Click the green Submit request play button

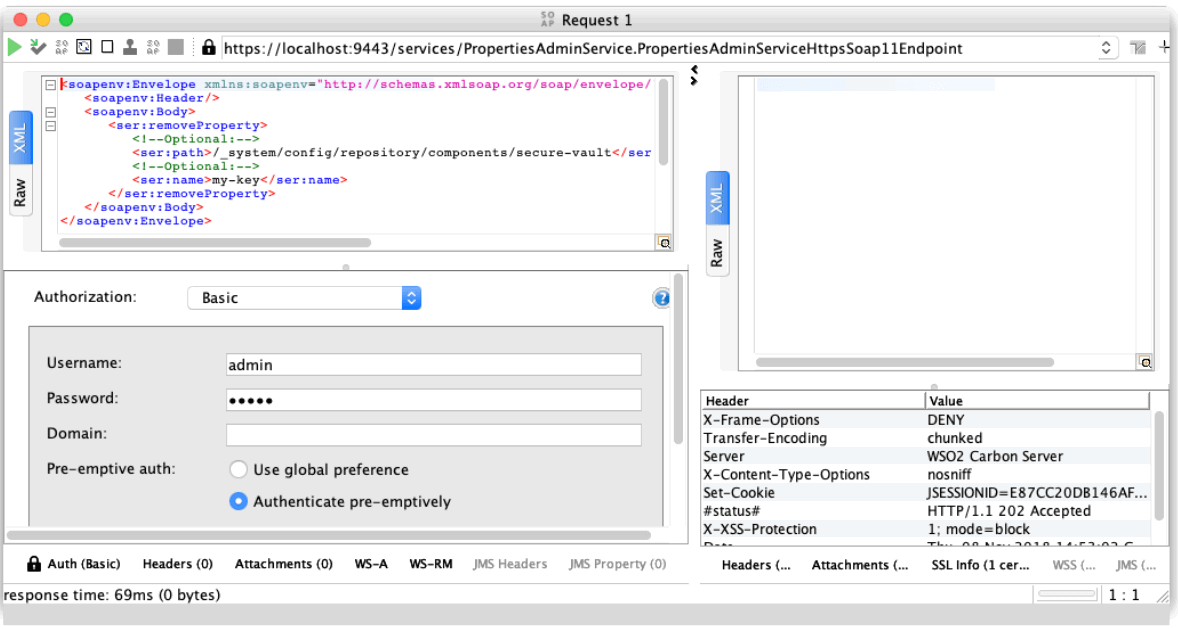[15, 47]
